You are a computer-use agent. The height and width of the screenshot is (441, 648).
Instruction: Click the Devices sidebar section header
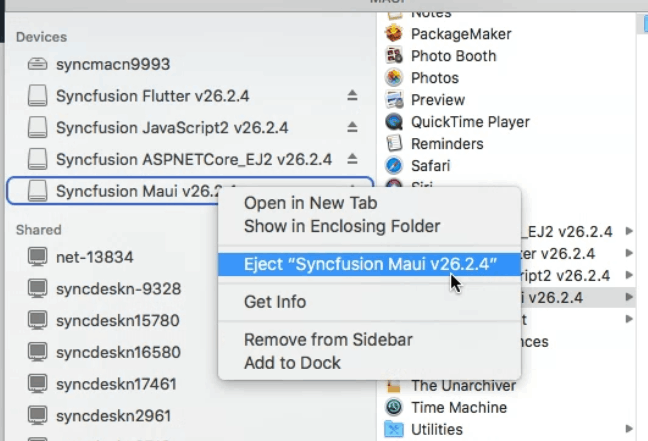[x=41, y=37]
